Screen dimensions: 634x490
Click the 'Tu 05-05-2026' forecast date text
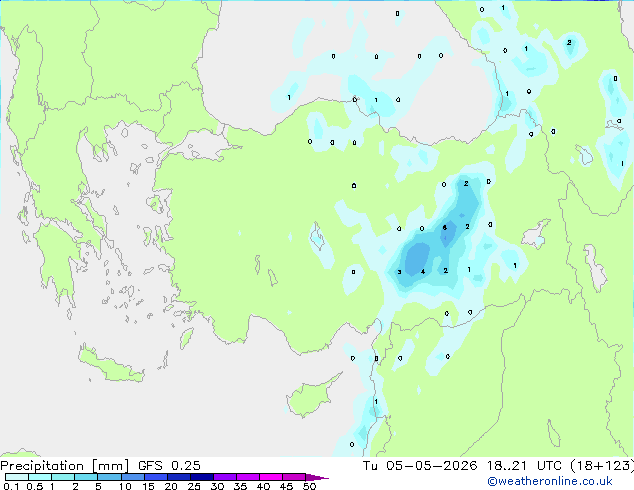point(420,466)
